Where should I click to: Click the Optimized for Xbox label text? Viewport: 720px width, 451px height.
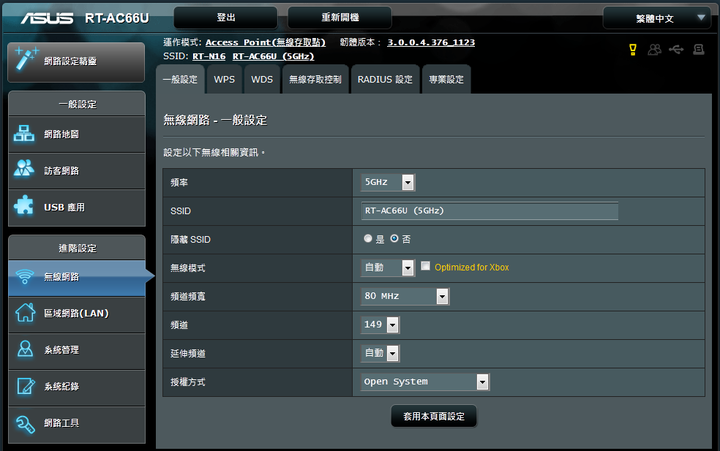coord(472,267)
